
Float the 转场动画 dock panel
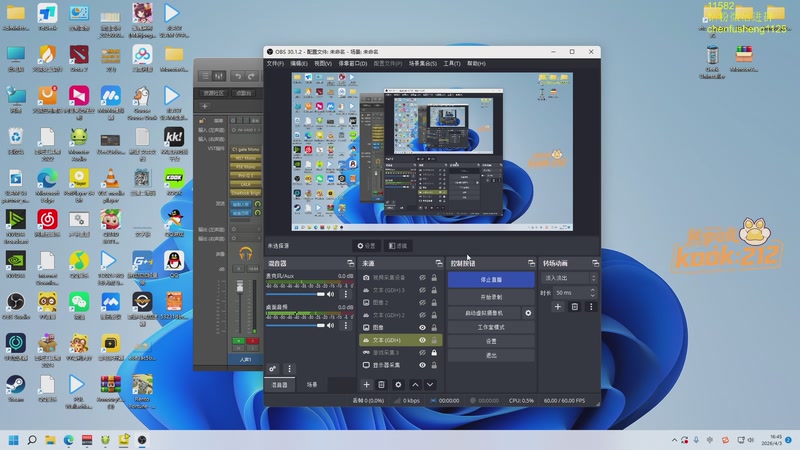595,263
